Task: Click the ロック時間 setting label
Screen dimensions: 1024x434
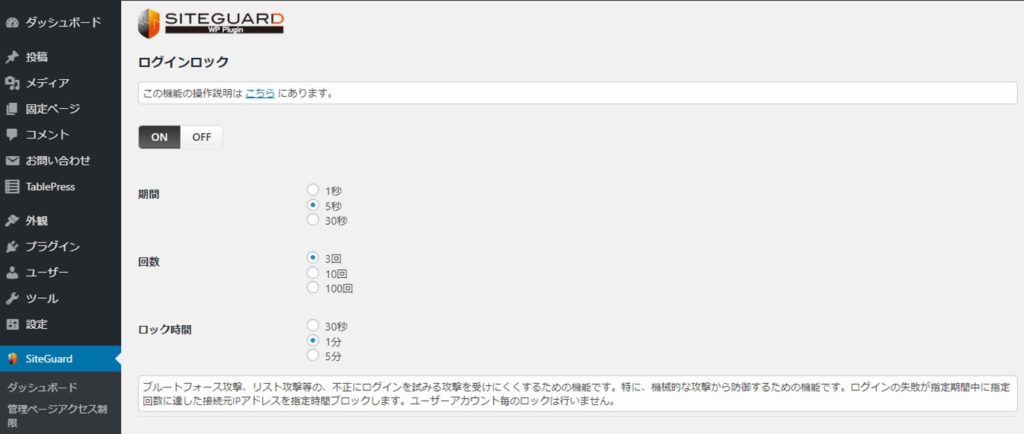Action: coord(165,330)
